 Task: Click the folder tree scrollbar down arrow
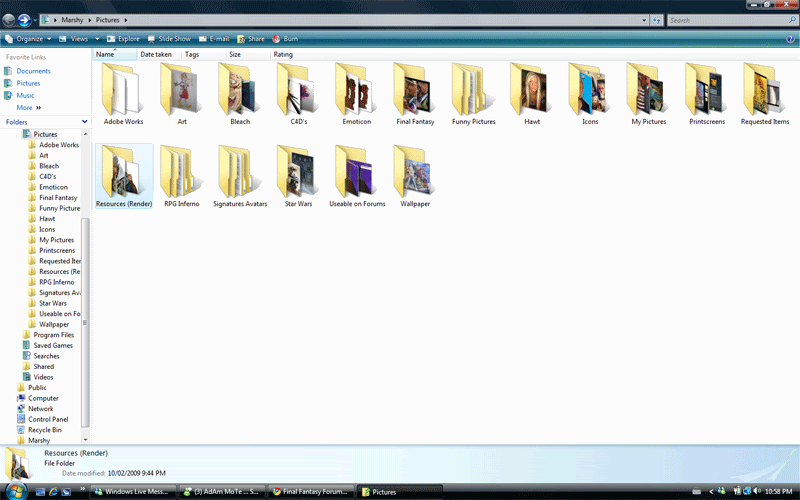pos(85,439)
